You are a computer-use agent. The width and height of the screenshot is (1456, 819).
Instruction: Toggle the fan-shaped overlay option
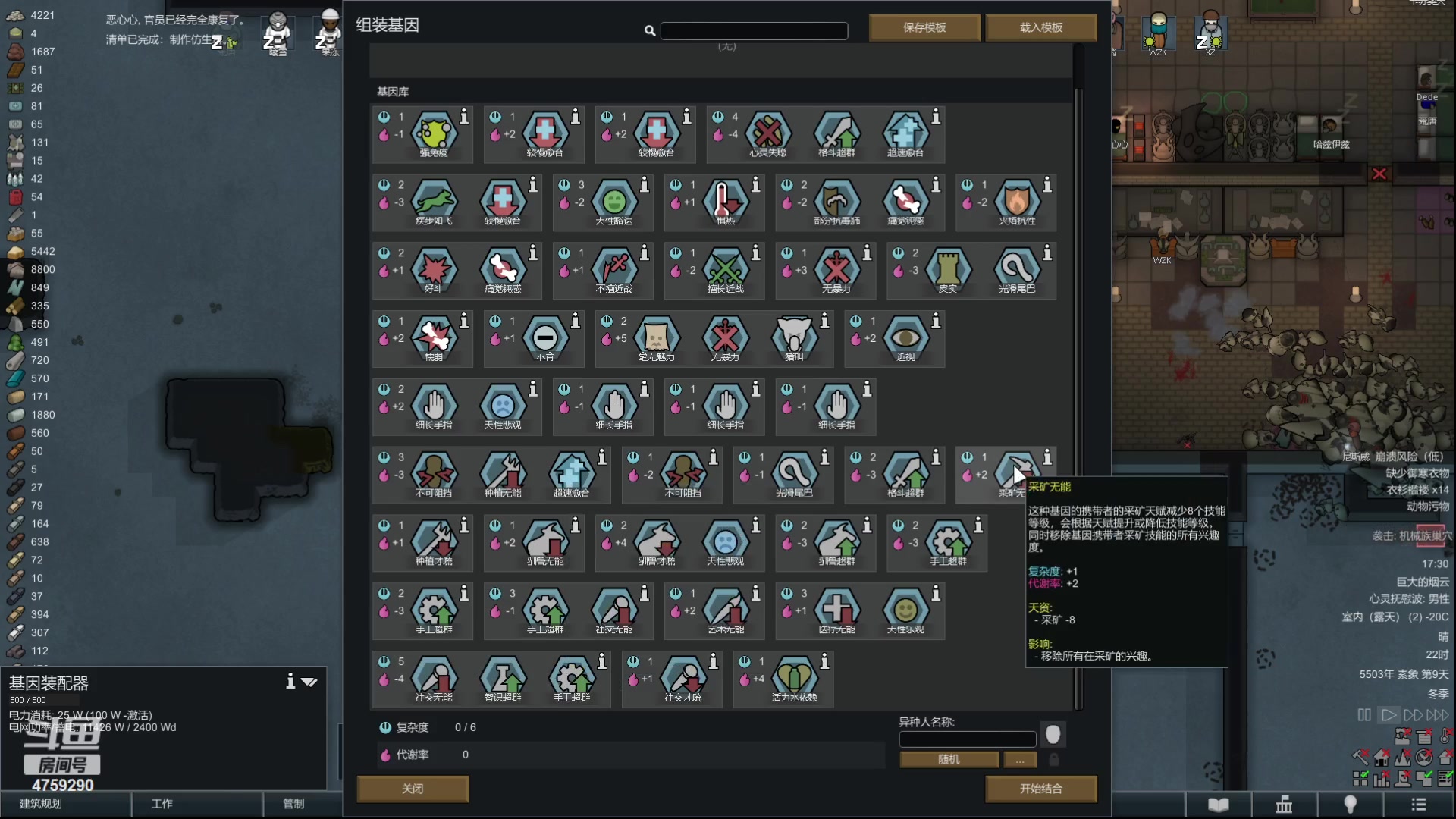pos(1424,757)
